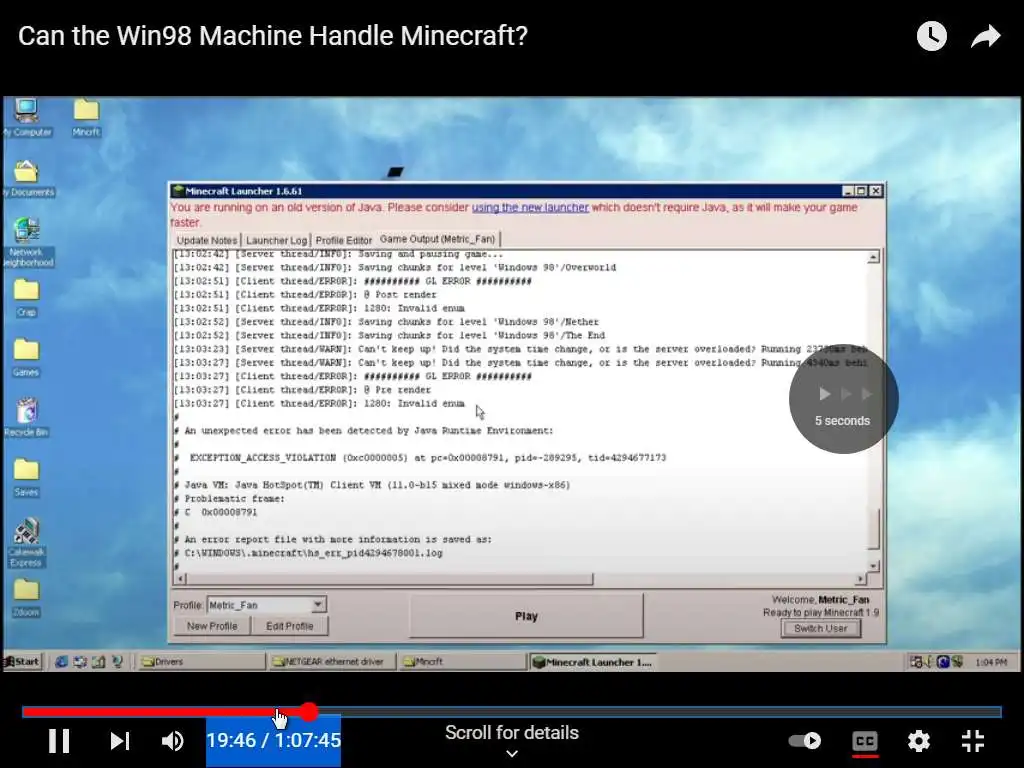Screen dimensions: 1024x768
Task: Click the Watch later clock icon
Action: [931, 36]
